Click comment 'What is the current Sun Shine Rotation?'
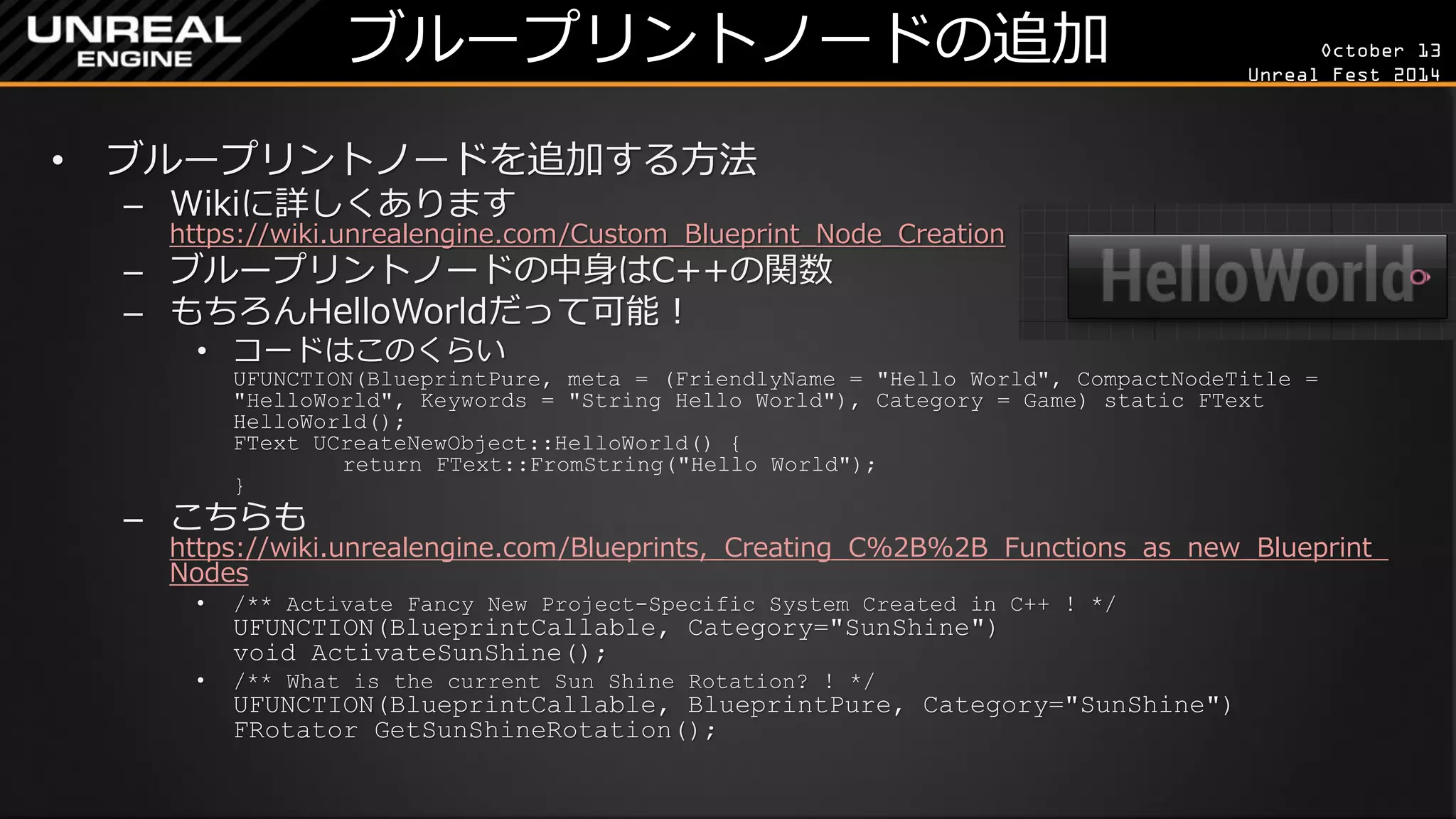Viewport: 1456px width, 819px height. pos(554,682)
